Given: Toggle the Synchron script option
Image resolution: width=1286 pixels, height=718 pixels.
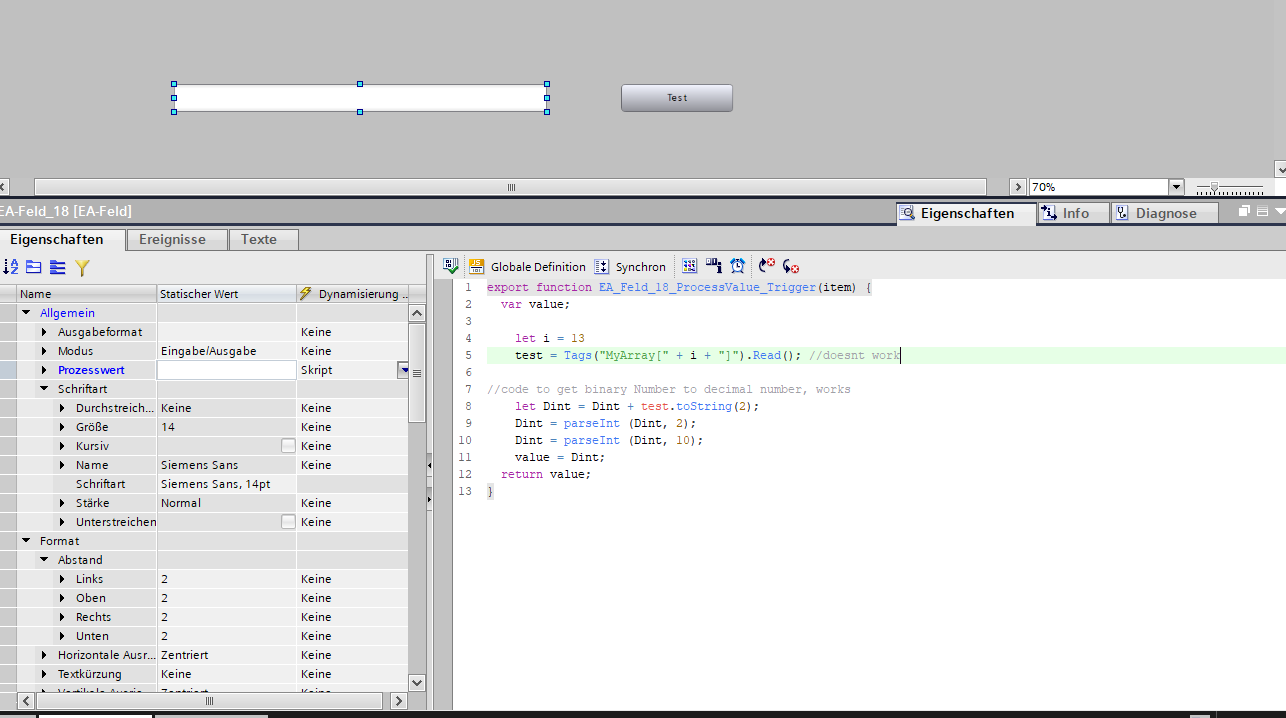Looking at the screenshot, I should [630, 267].
